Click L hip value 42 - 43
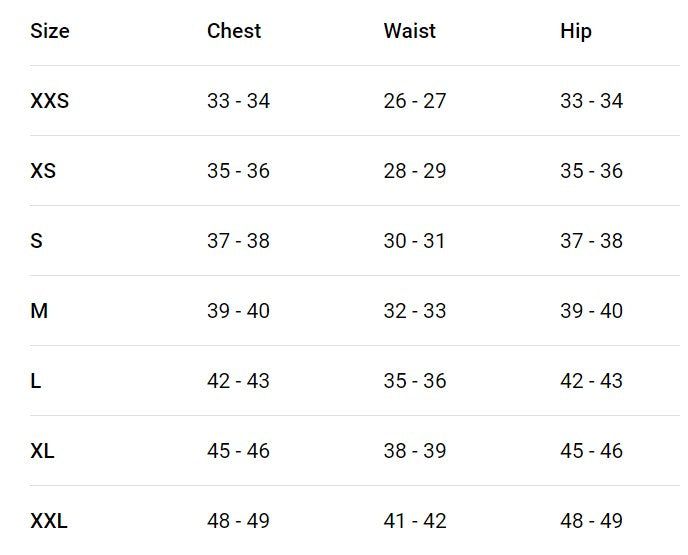Viewport: 688px width, 555px height. coord(591,381)
